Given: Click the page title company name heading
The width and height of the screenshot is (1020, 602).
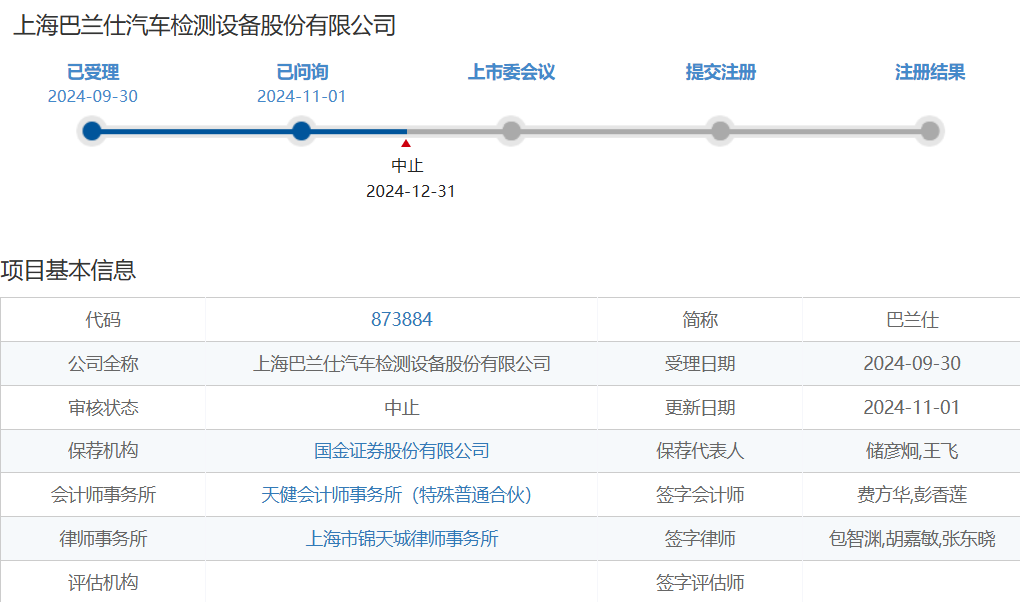Looking at the screenshot, I should 204,25.
